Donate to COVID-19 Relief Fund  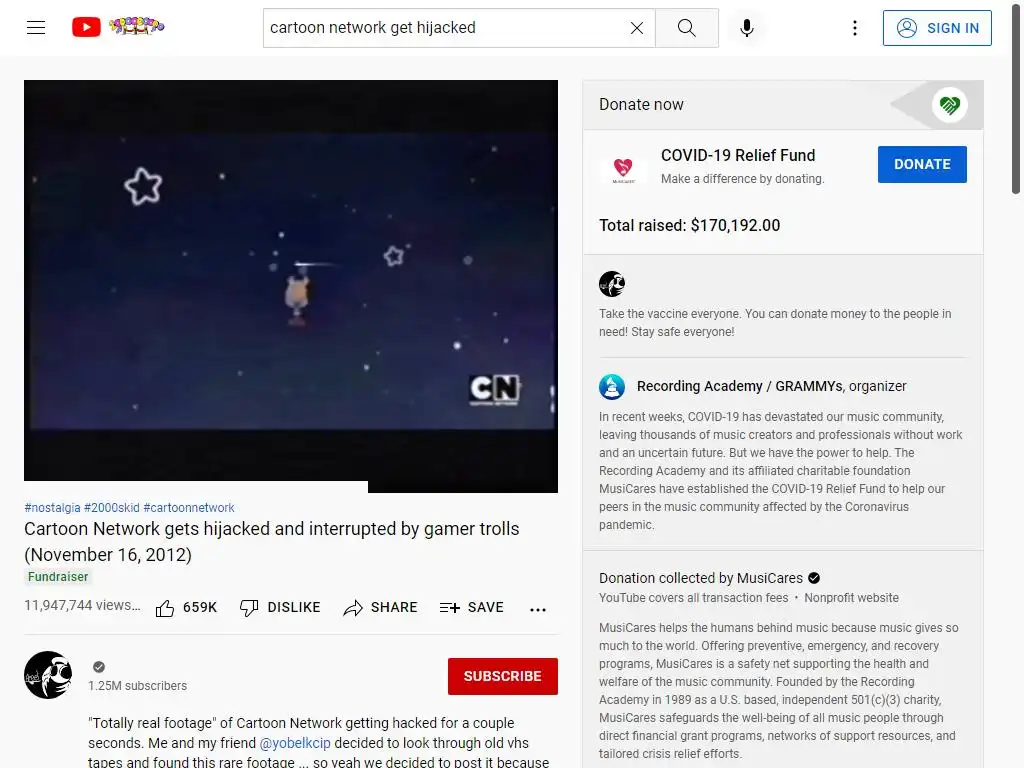click(922, 165)
